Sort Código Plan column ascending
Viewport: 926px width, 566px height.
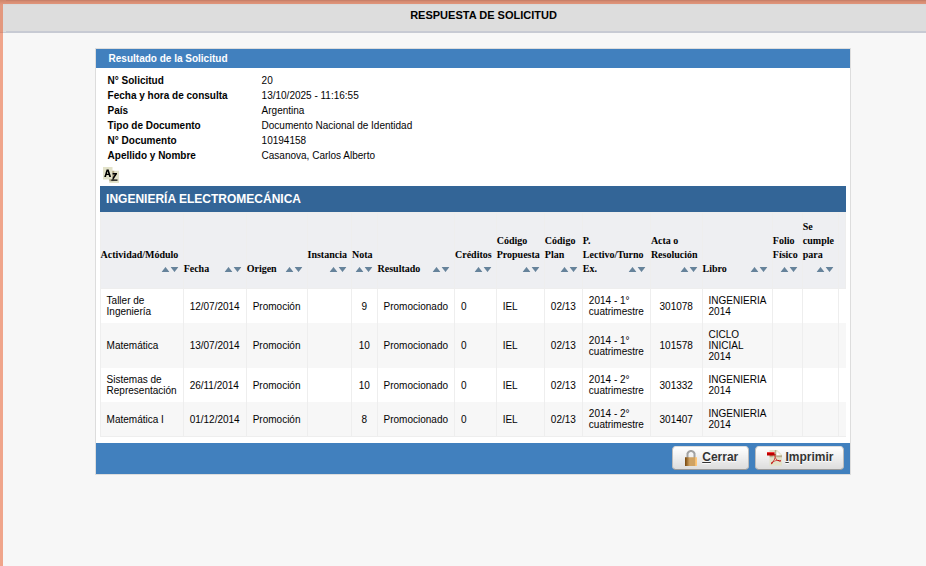(561, 269)
